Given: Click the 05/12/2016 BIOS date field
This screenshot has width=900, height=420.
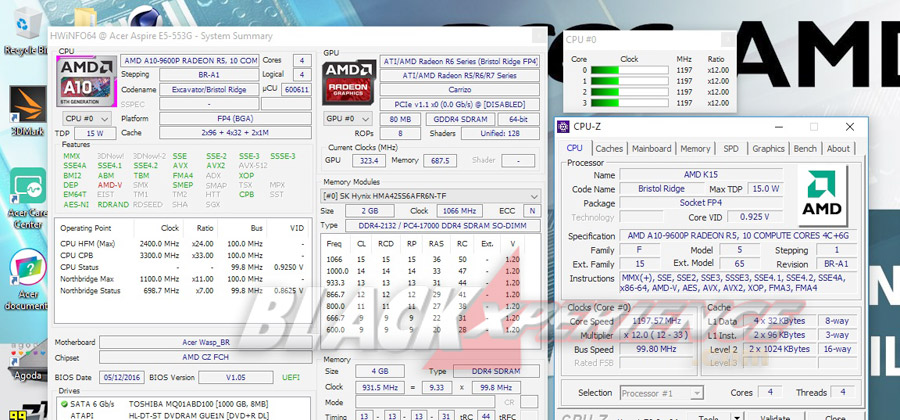Looking at the screenshot, I should 122,378.
